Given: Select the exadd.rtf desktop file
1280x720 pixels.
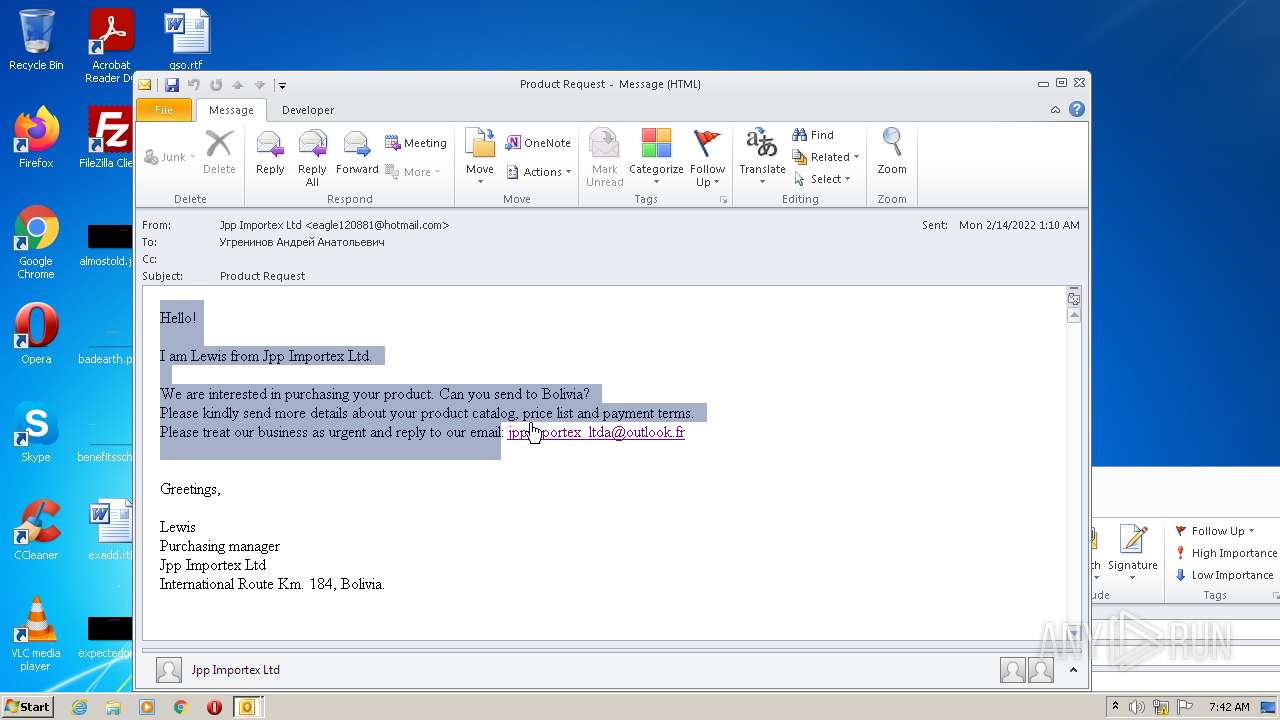Looking at the screenshot, I should pos(110,530).
